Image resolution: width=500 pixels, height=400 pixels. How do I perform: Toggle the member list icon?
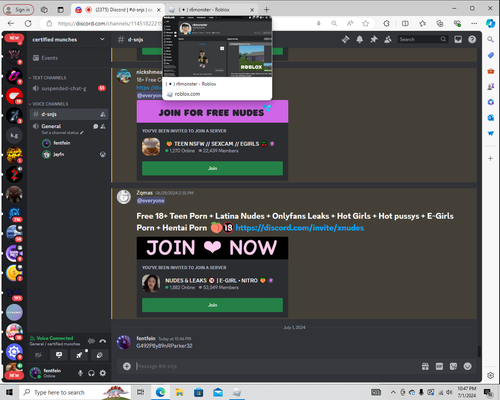[388, 39]
